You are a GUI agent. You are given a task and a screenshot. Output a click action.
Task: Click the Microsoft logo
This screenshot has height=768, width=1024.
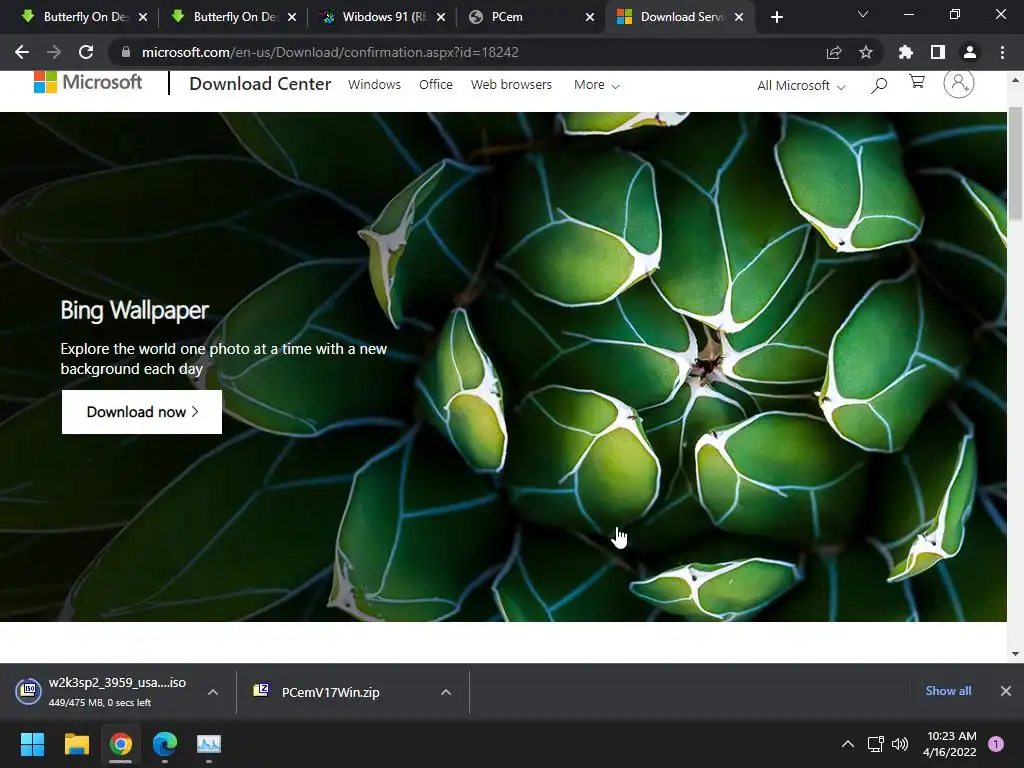click(88, 82)
